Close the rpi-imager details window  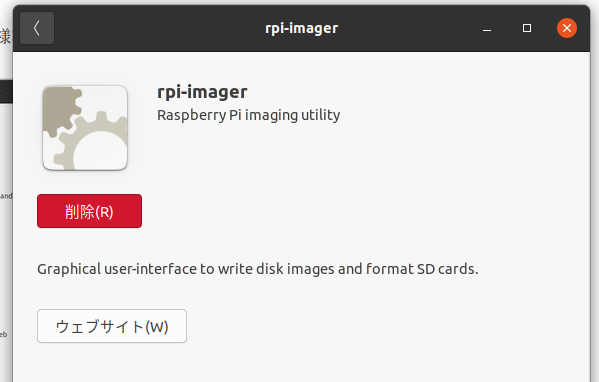[567, 28]
